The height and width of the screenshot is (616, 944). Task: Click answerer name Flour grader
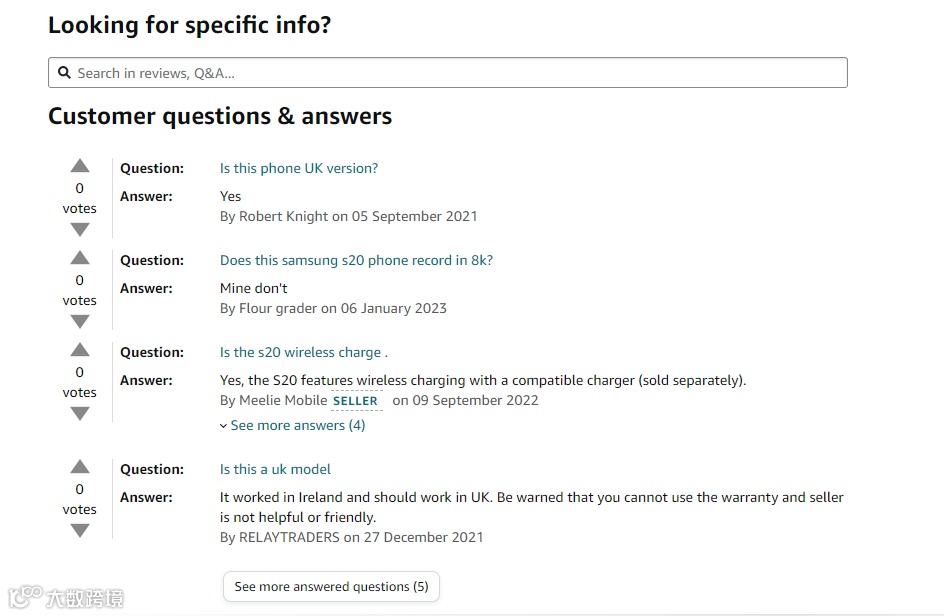[278, 309]
